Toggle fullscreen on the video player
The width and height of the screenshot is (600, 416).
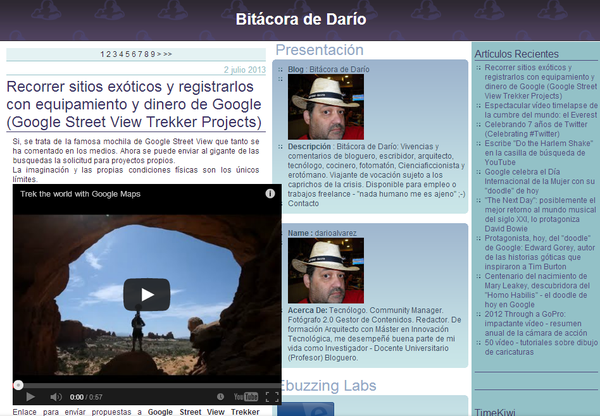[x=272, y=397]
